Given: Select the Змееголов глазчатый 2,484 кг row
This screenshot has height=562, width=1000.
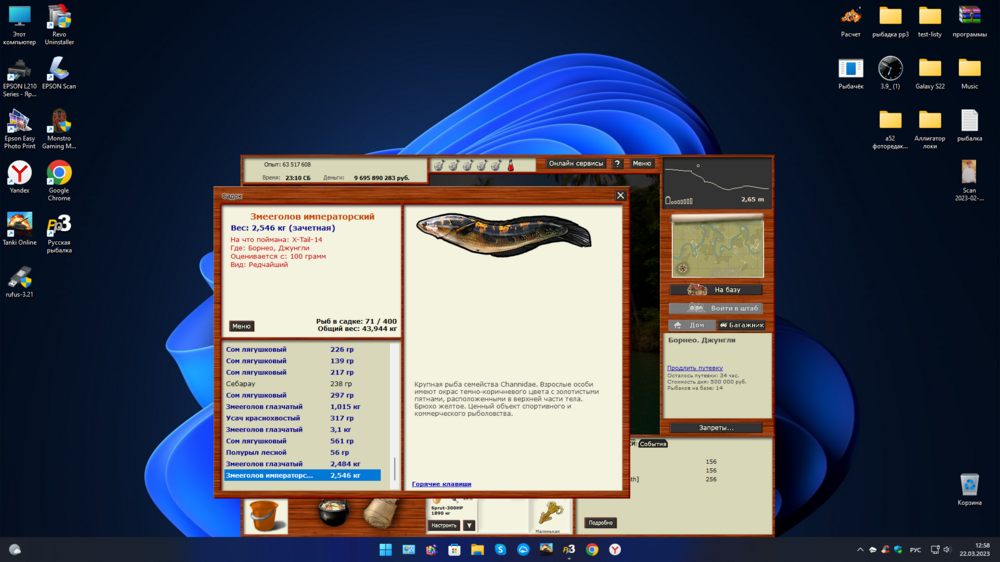Looking at the screenshot, I should [x=303, y=464].
